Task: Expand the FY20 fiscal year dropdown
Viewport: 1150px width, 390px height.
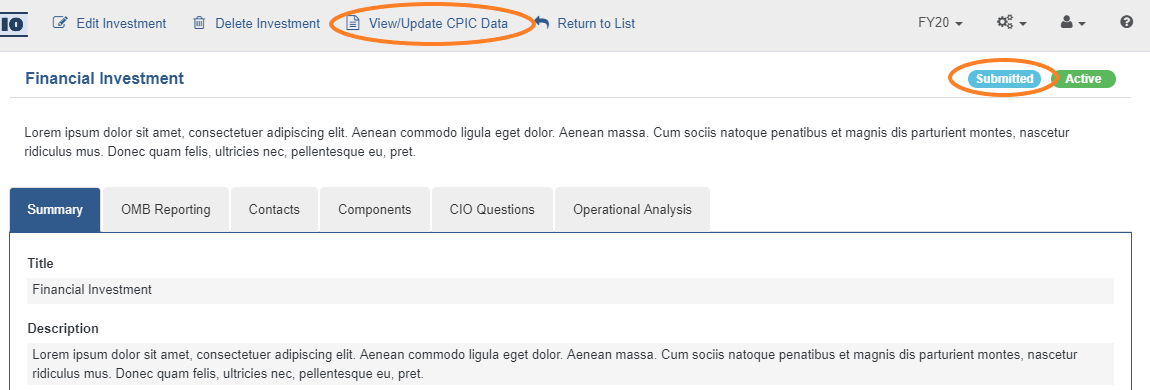Action: pyautogui.click(x=940, y=23)
